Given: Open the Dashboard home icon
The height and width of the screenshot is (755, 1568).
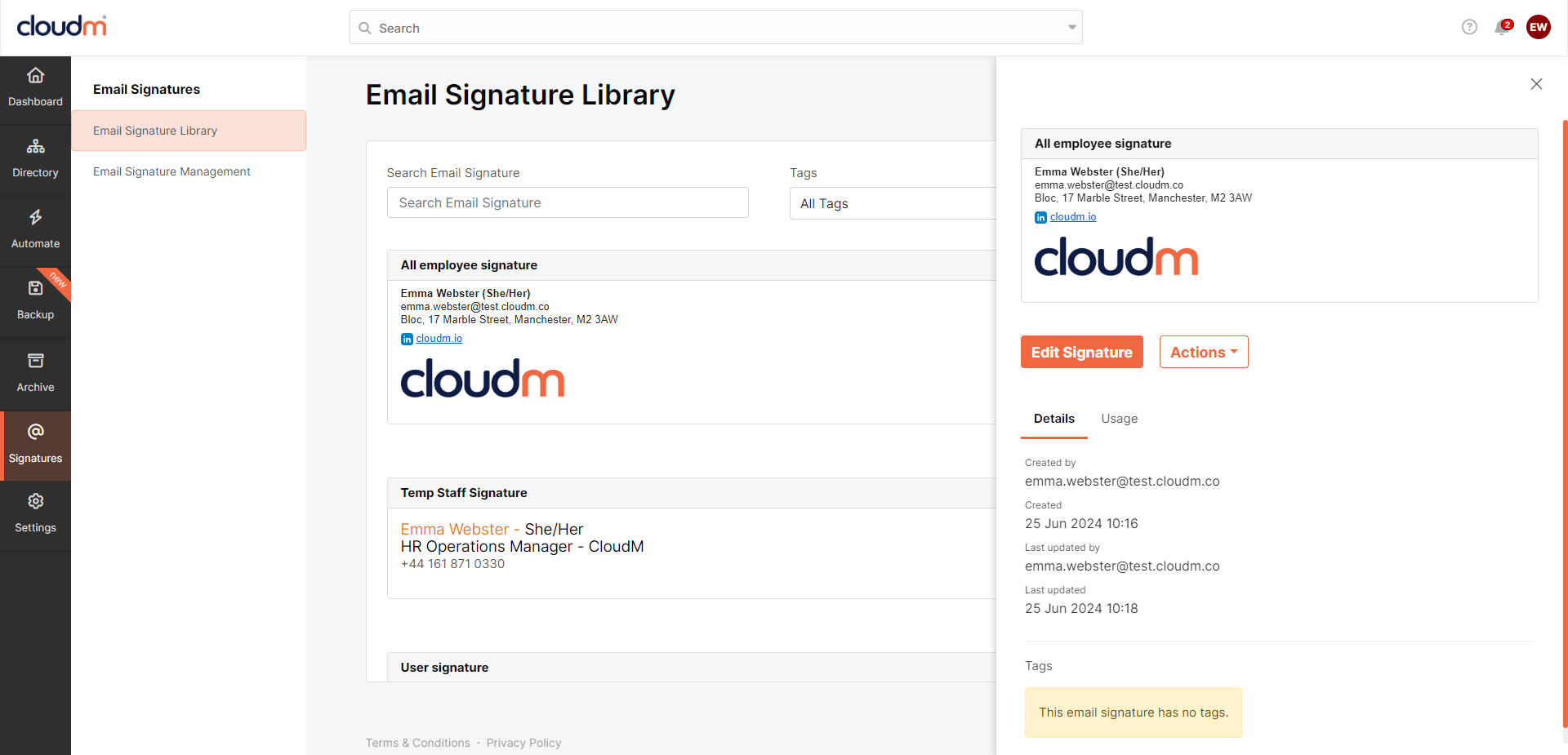Looking at the screenshot, I should [35, 76].
